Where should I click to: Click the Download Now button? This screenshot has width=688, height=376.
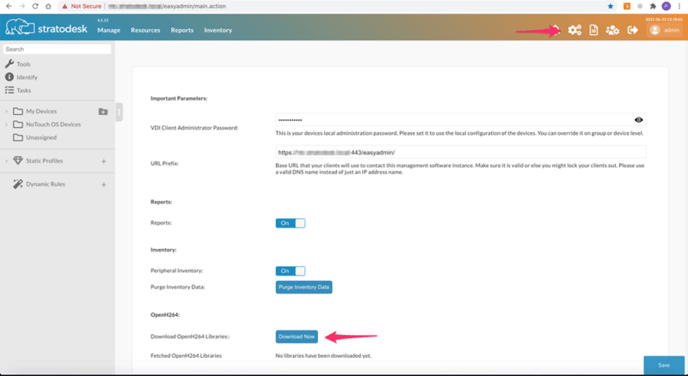[297, 337]
